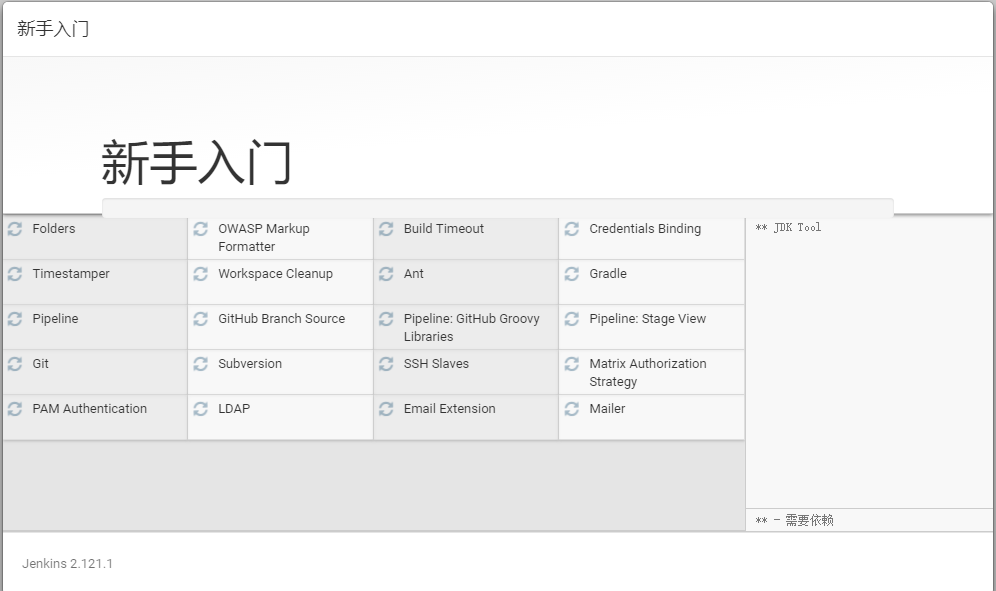Screen dimensions: 996x591
Task: Click the refresh icon beside Matrix Authorization Strategy
Action: tap(572, 364)
